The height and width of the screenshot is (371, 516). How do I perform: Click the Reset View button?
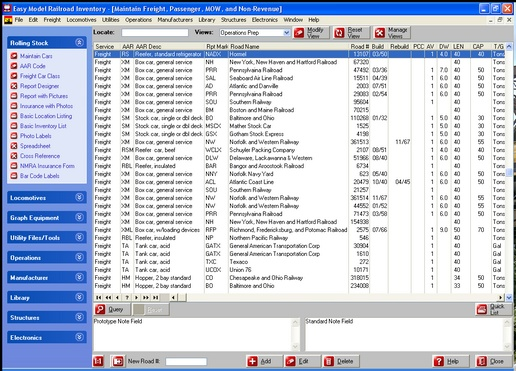click(351, 33)
